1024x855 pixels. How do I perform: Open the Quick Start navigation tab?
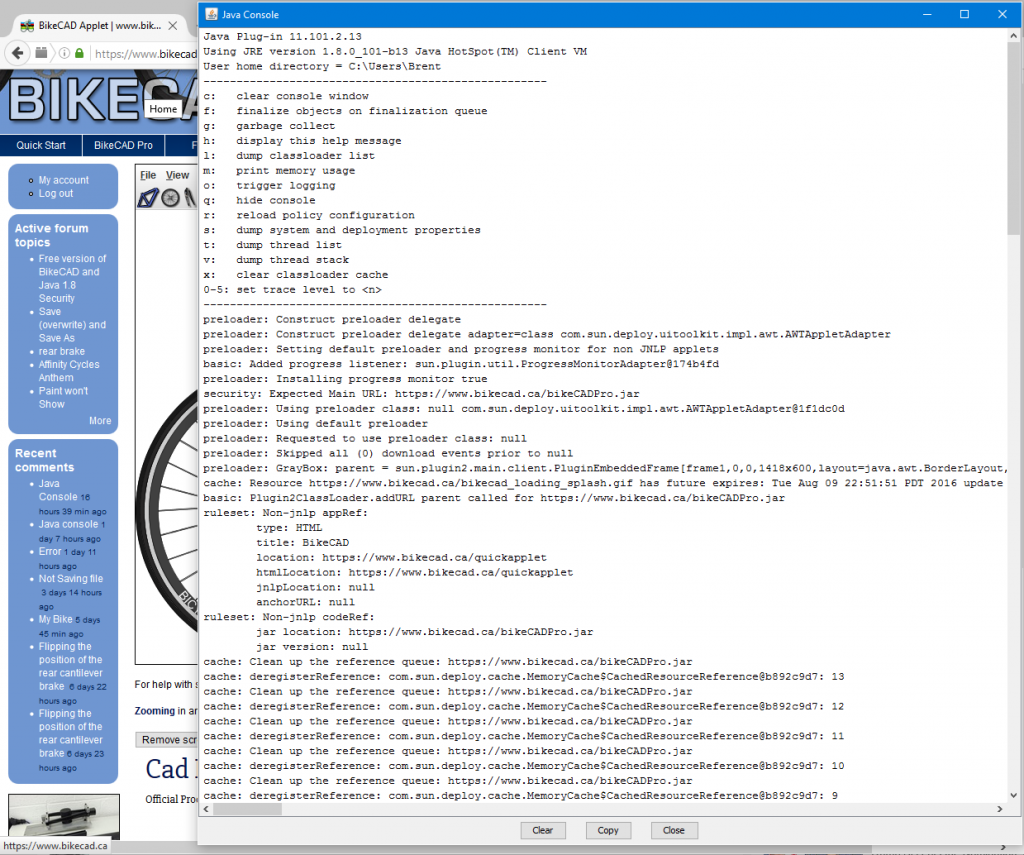pyautogui.click(x=41, y=145)
